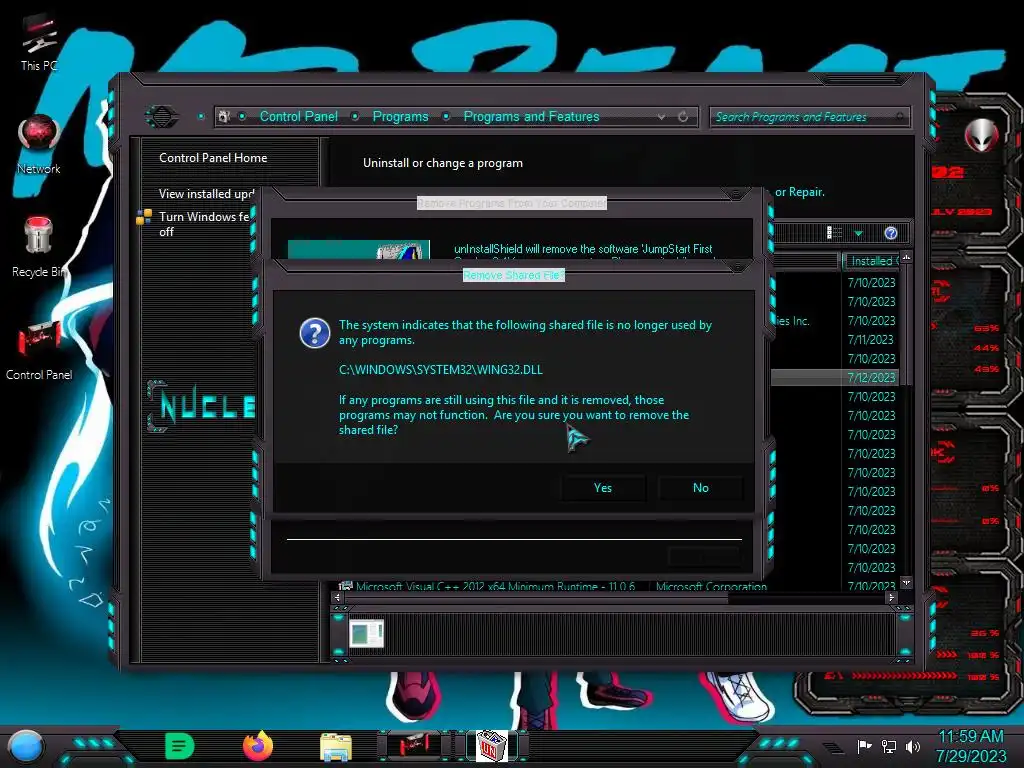This screenshot has width=1024, height=768.
Task: Open the green notes app in taskbar
Action: [179, 746]
